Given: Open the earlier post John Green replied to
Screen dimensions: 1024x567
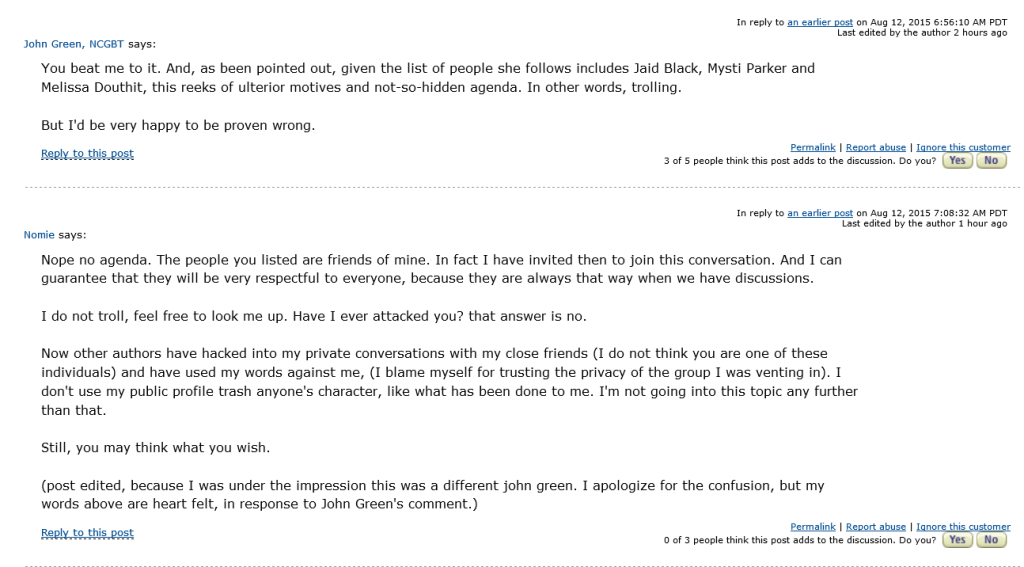Looking at the screenshot, I should coord(820,22).
